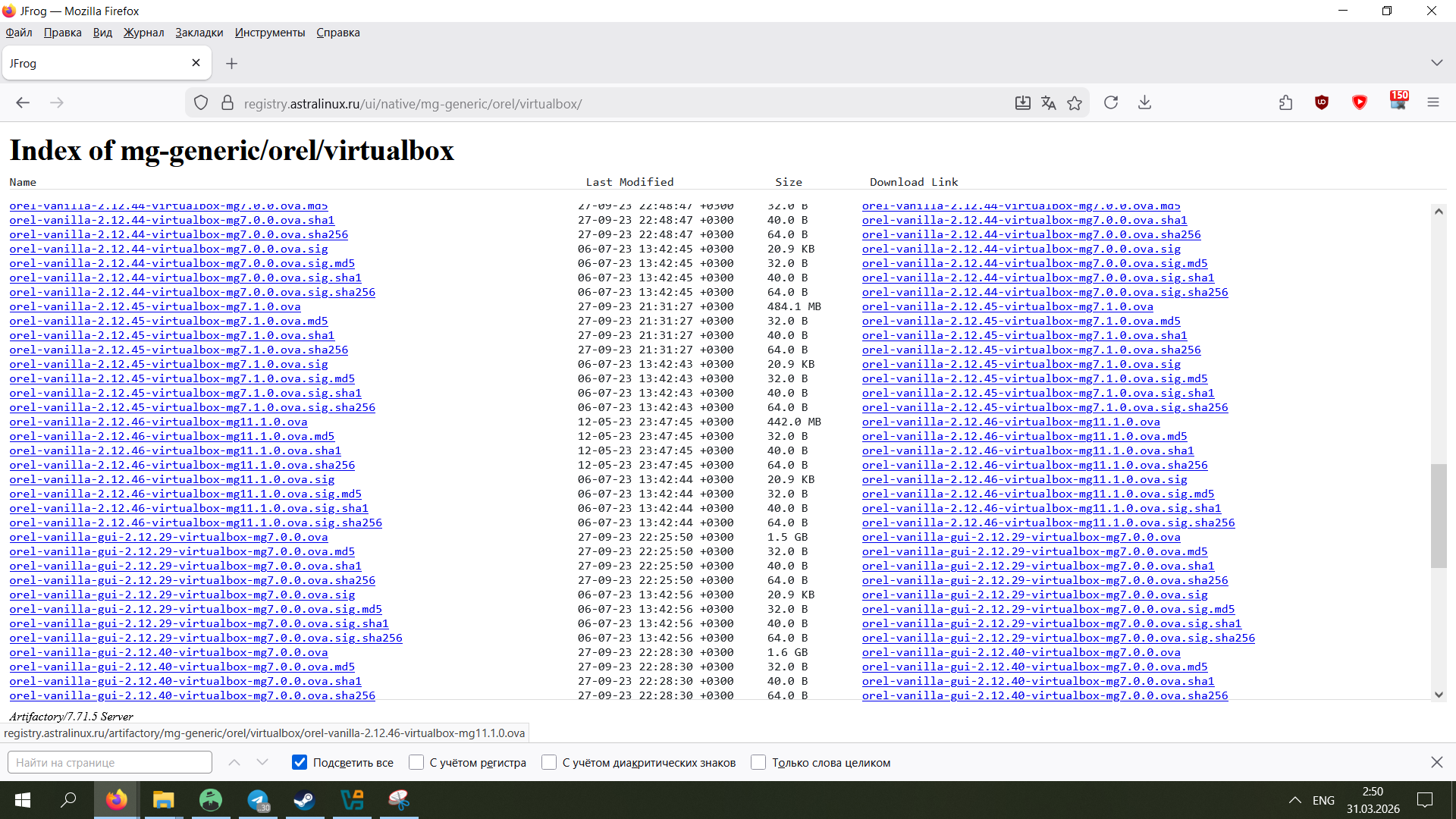Open orel-vanilla-gui-2.12.29-virtualbox-mg7.0.0.ova in Name column
This screenshot has height=819, width=1456.
pyautogui.click(x=169, y=537)
